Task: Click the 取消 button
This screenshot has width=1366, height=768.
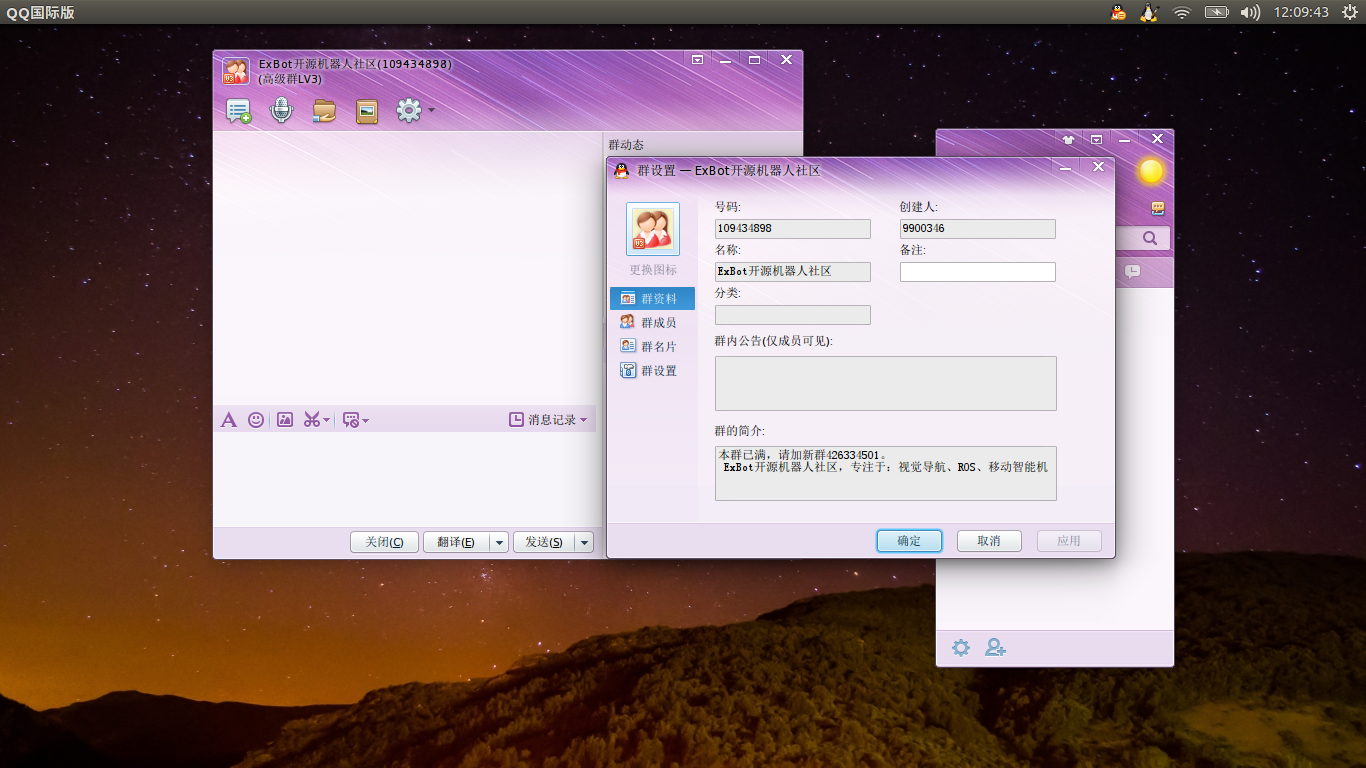Action: click(989, 541)
